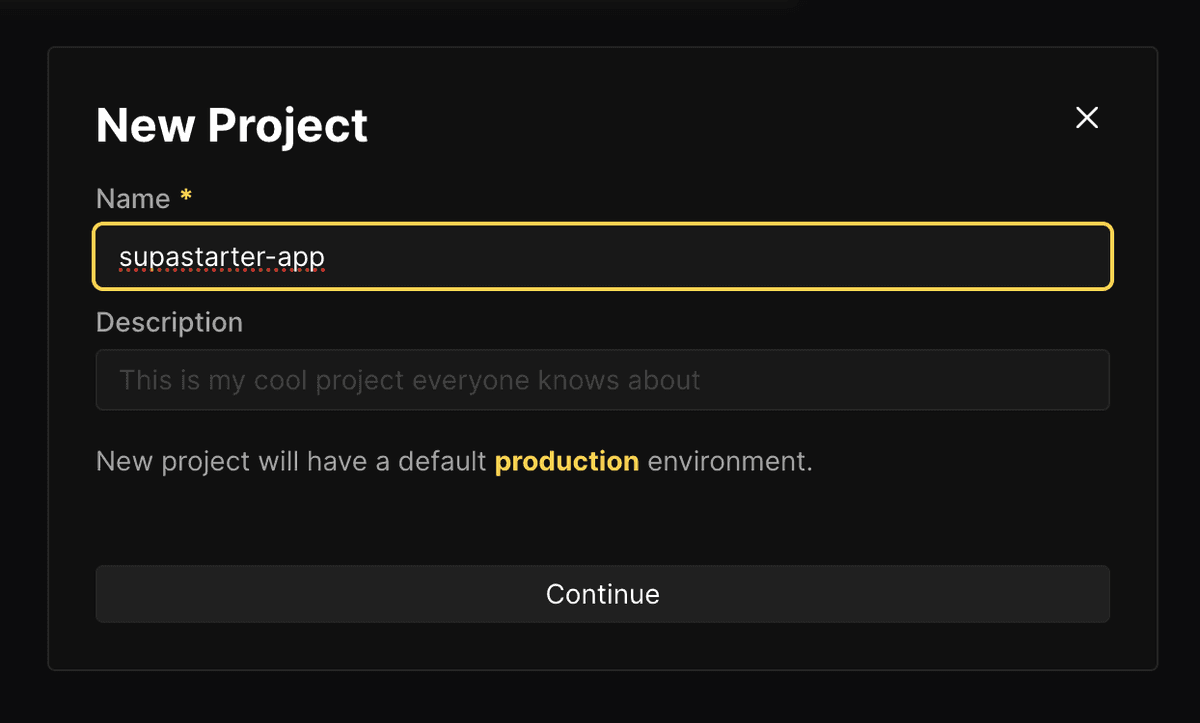
Task: Click 'New project will have a default' text
Action: [x=291, y=461]
